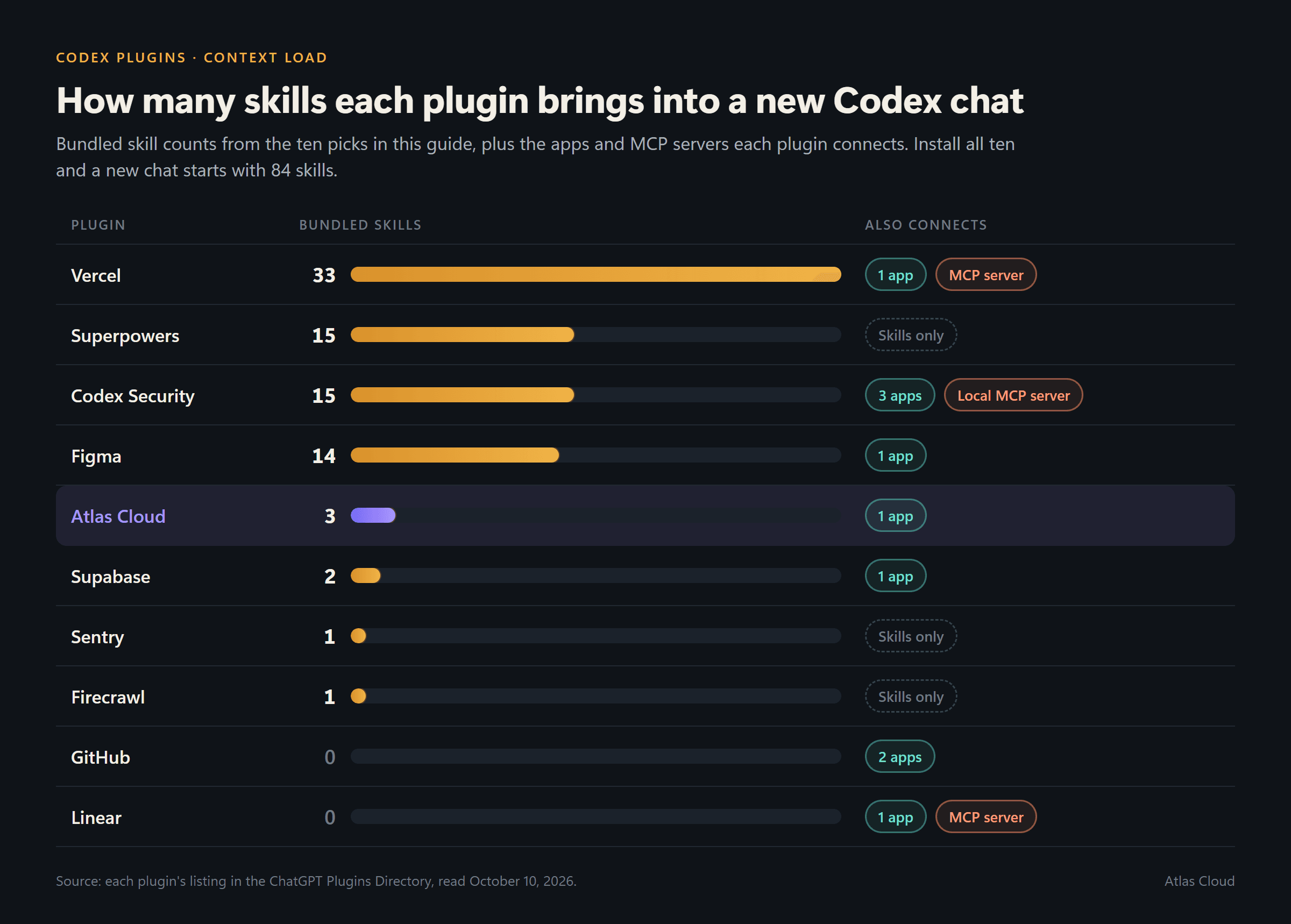Click the BUNDLED SKILLS column header
The width and height of the screenshot is (1291, 924).
pyautogui.click(x=360, y=225)
